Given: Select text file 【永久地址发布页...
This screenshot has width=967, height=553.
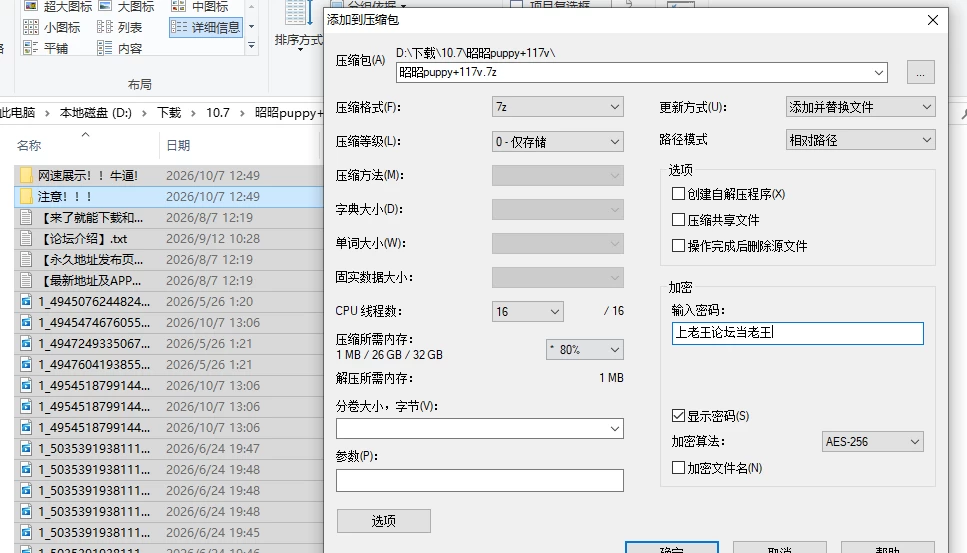Looking at the screenshot, I should tap(168, 260).
